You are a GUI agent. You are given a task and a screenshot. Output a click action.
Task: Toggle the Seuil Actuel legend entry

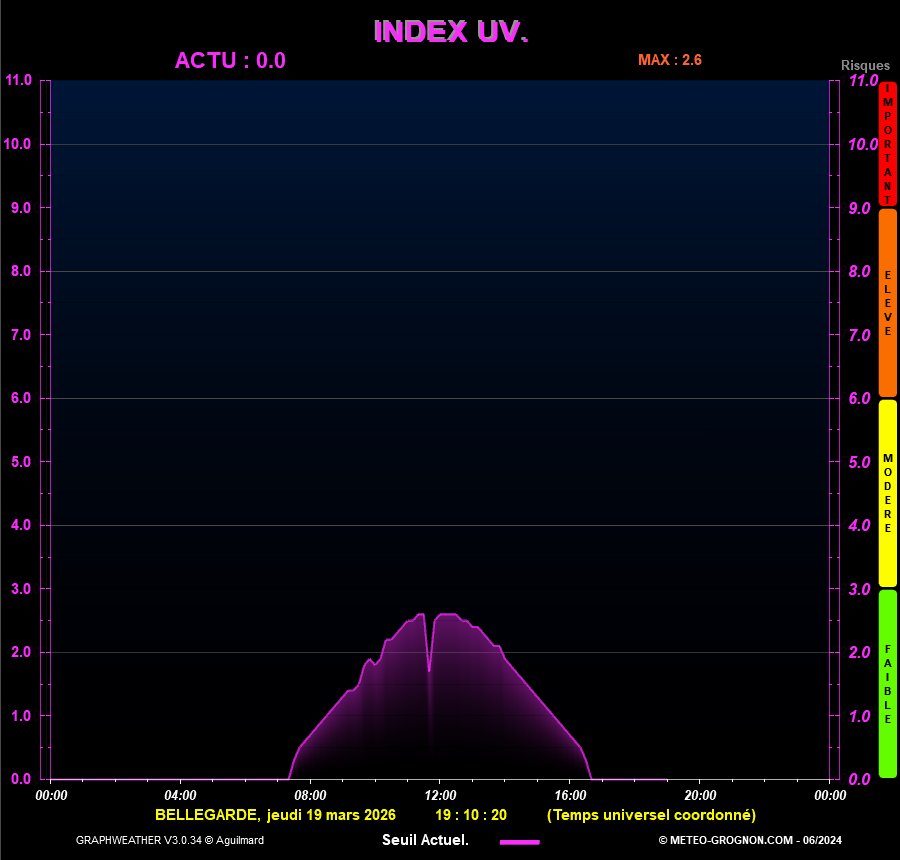click(424, 840)
